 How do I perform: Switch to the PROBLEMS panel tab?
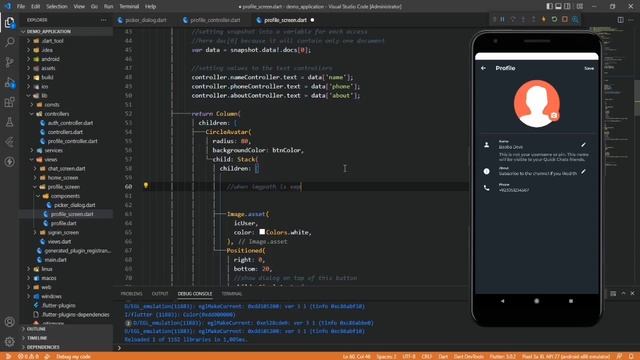pos(131,294)
